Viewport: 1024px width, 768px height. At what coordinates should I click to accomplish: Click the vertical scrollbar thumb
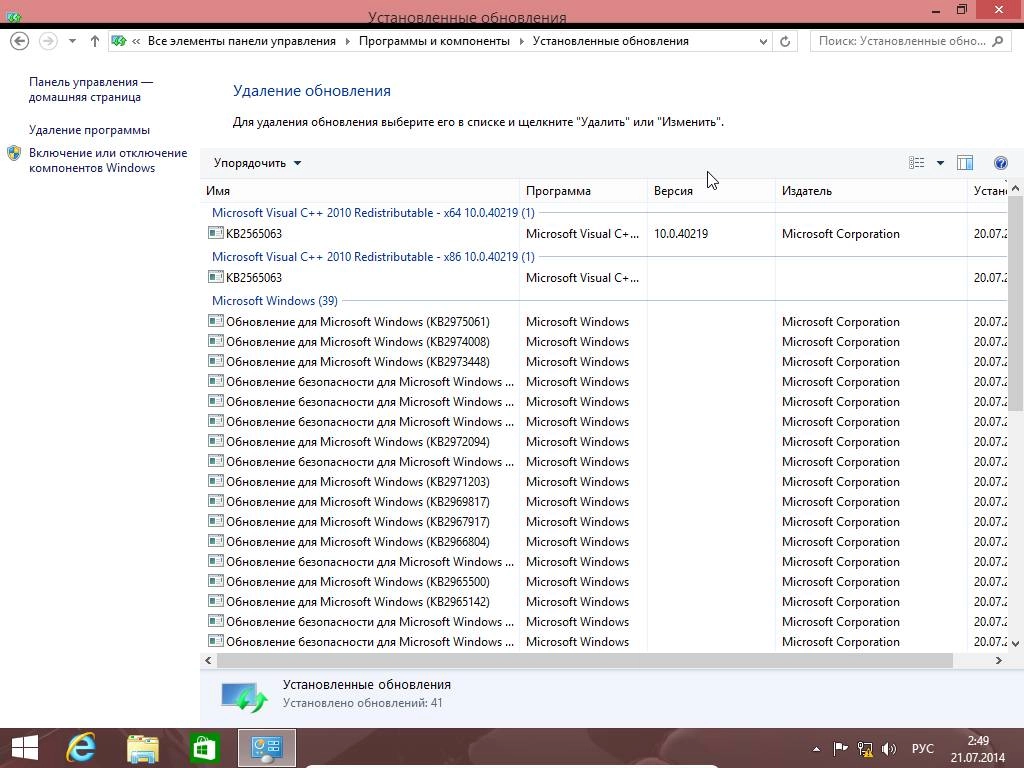1015,303
